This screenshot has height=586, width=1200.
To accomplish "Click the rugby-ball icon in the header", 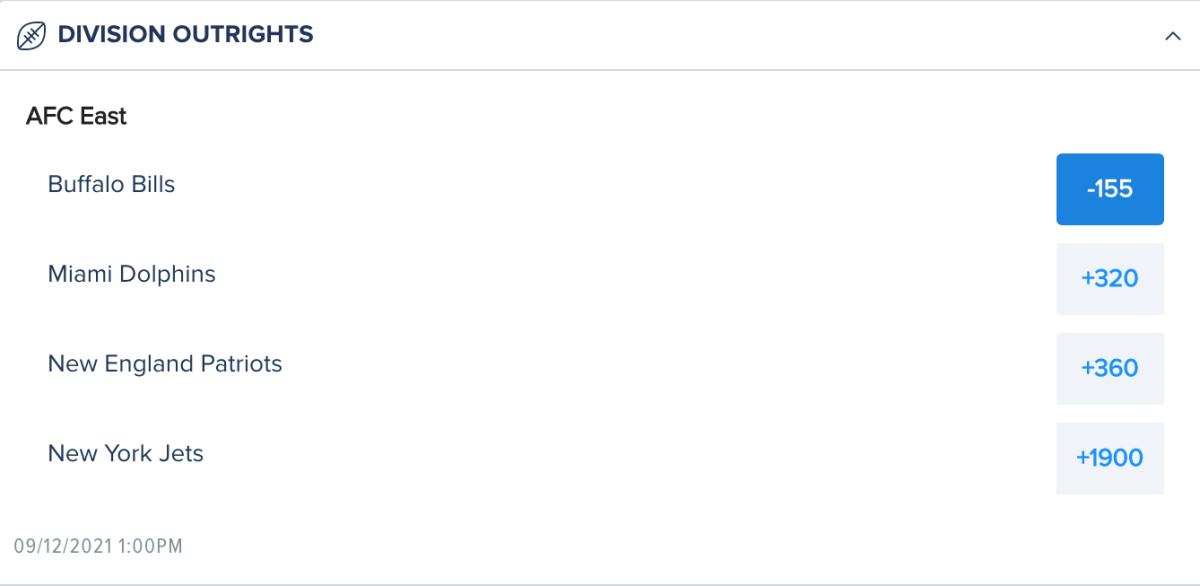I will point(32,36).
